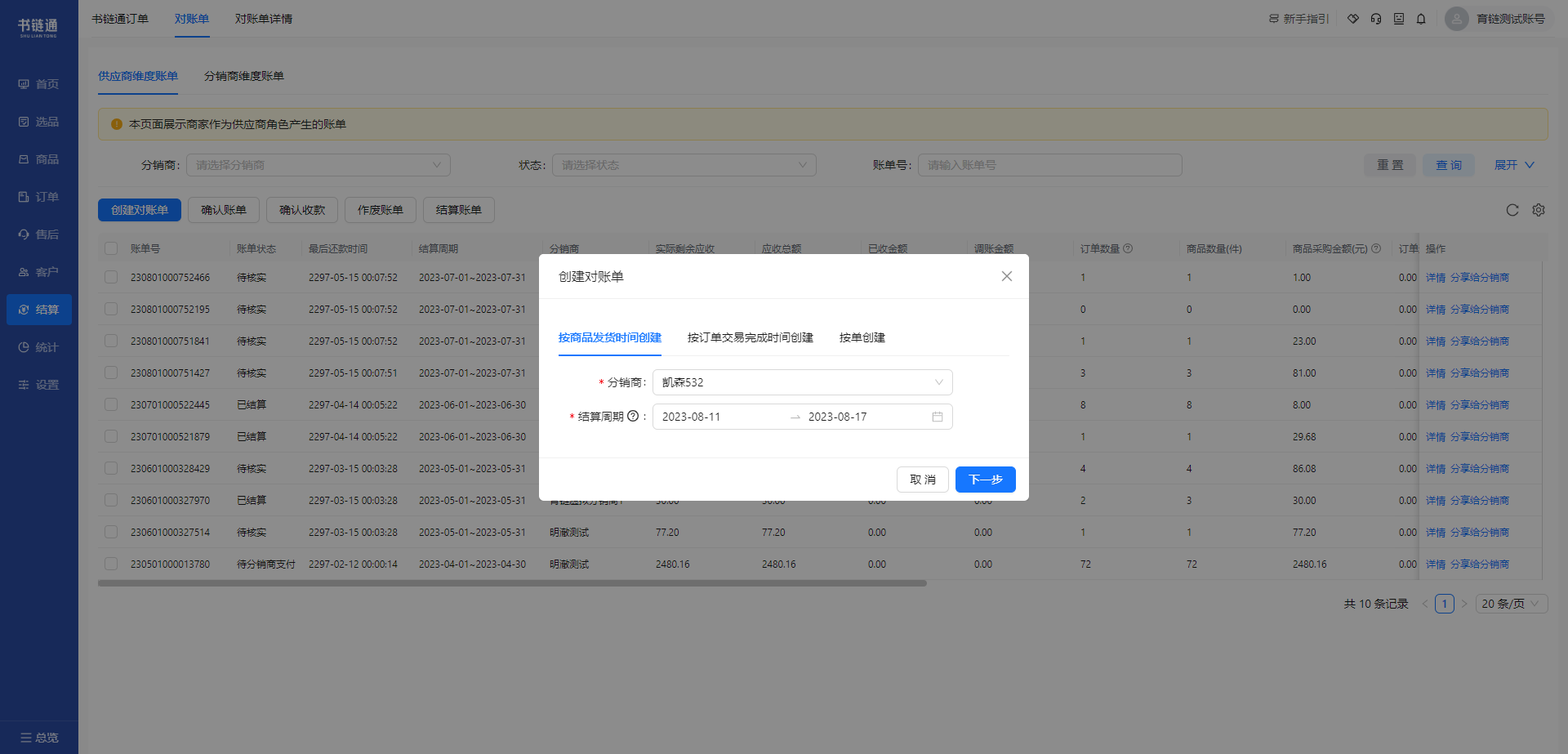Select page 1 in pagination
The height and width of the screenshot is (754, 1568).
point(1445,604)
